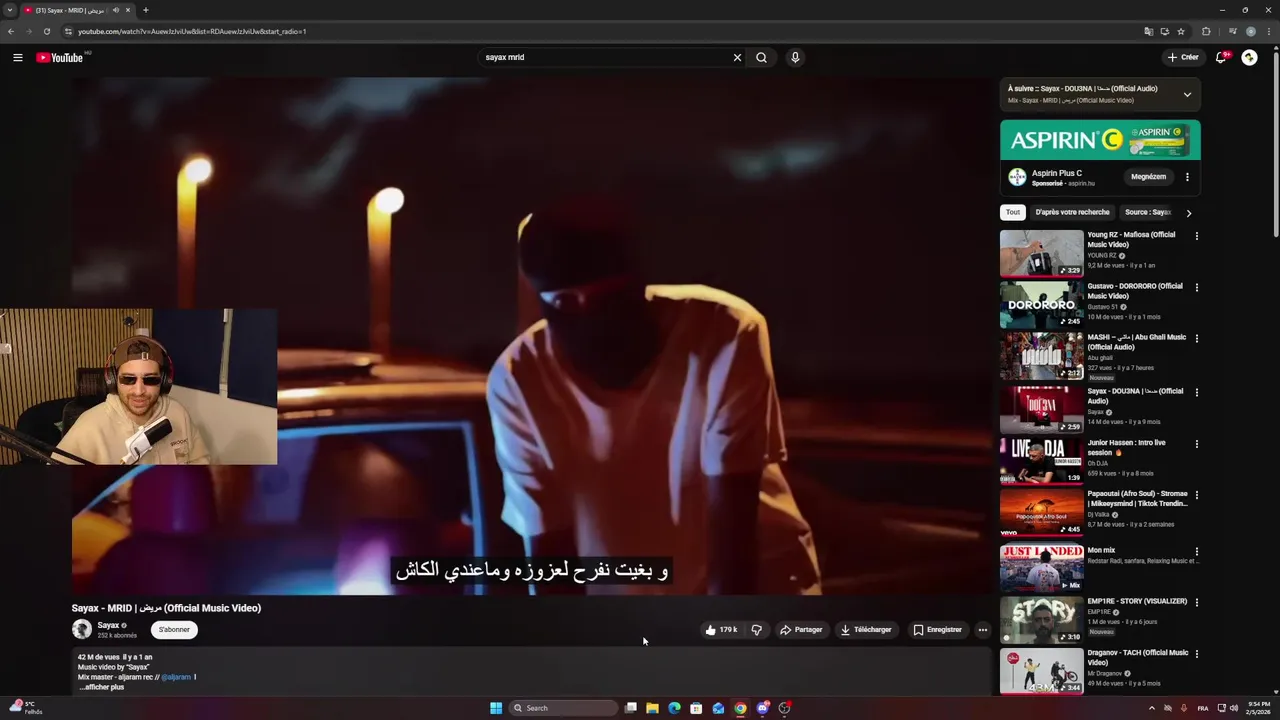Open more actions beside Enregistrer
Screen dimensions: 1280x720
coord(983,630)
